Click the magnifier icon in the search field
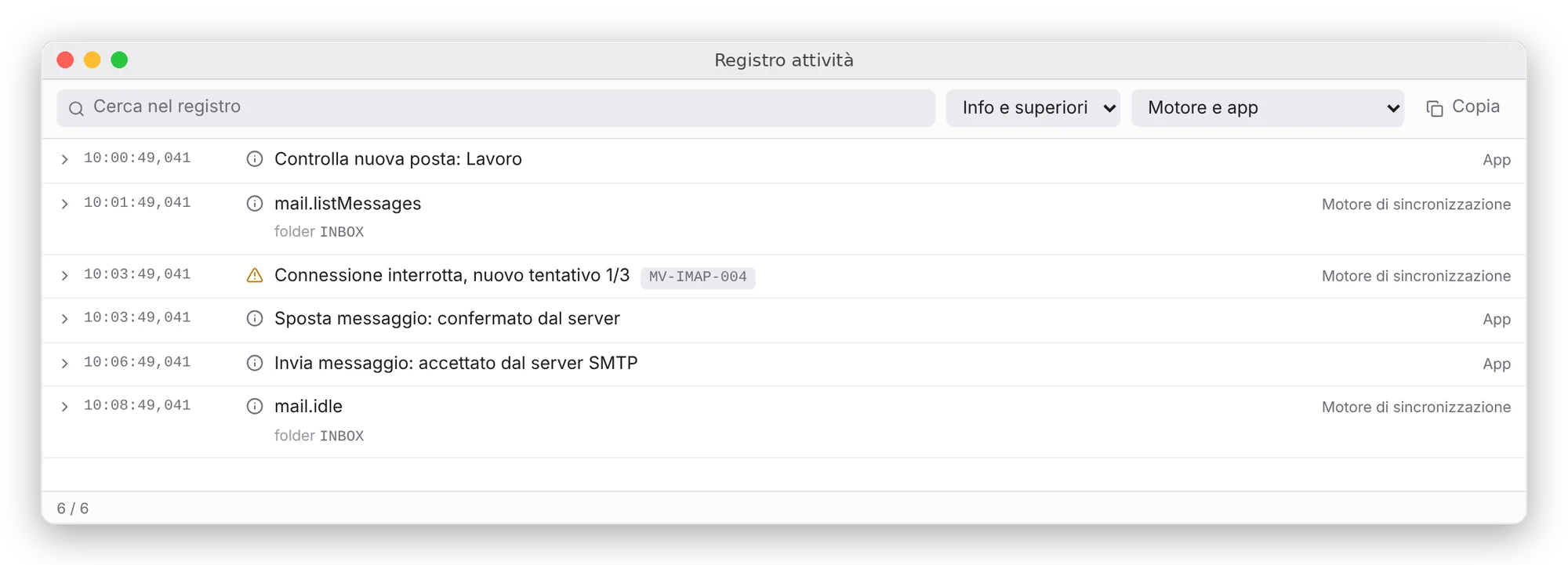The height and width of the screenshot is (565, 1568). pyautogui.click(x=76, y=109)
